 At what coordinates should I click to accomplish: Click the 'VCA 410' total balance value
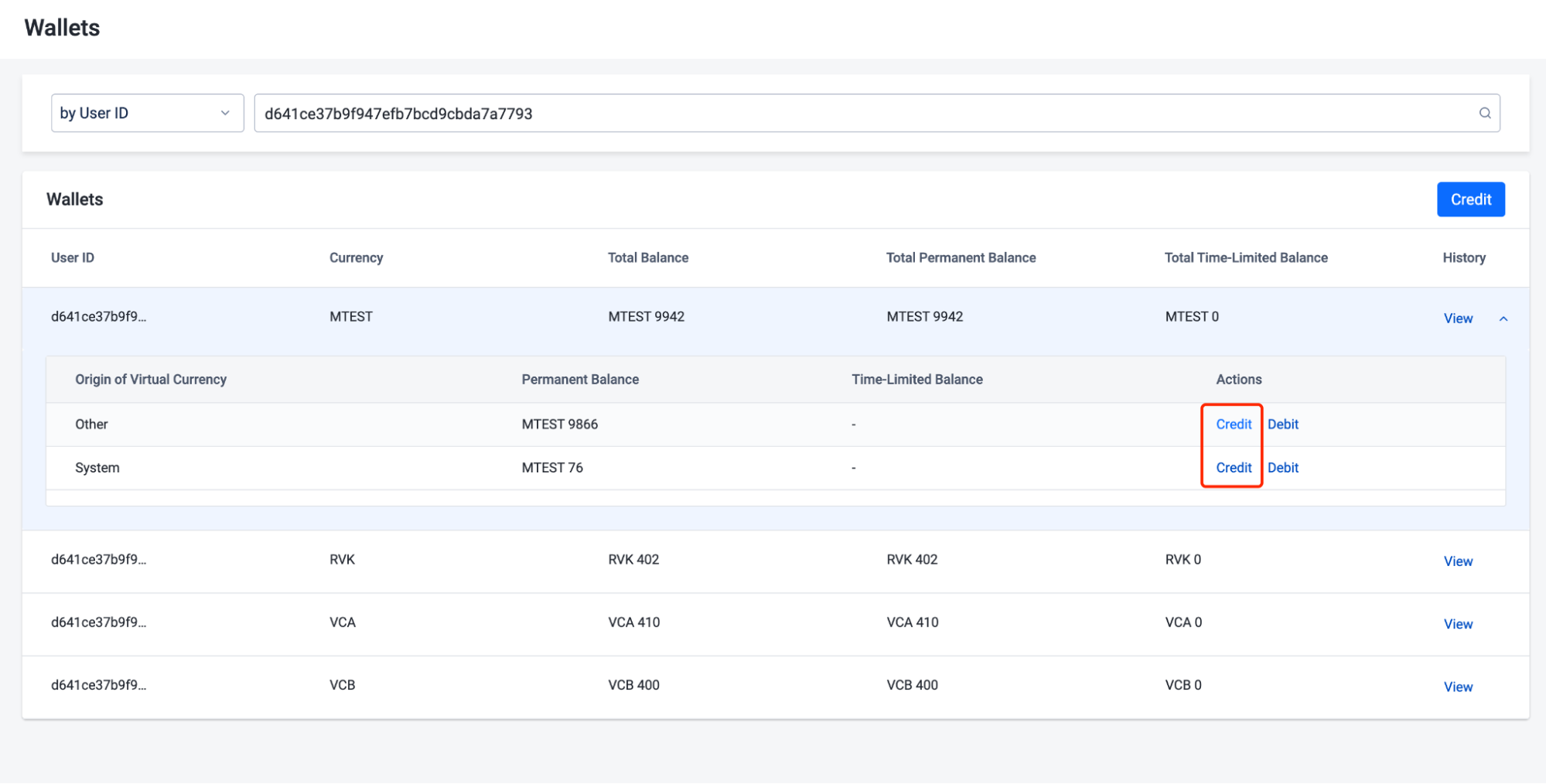point(633,622)
